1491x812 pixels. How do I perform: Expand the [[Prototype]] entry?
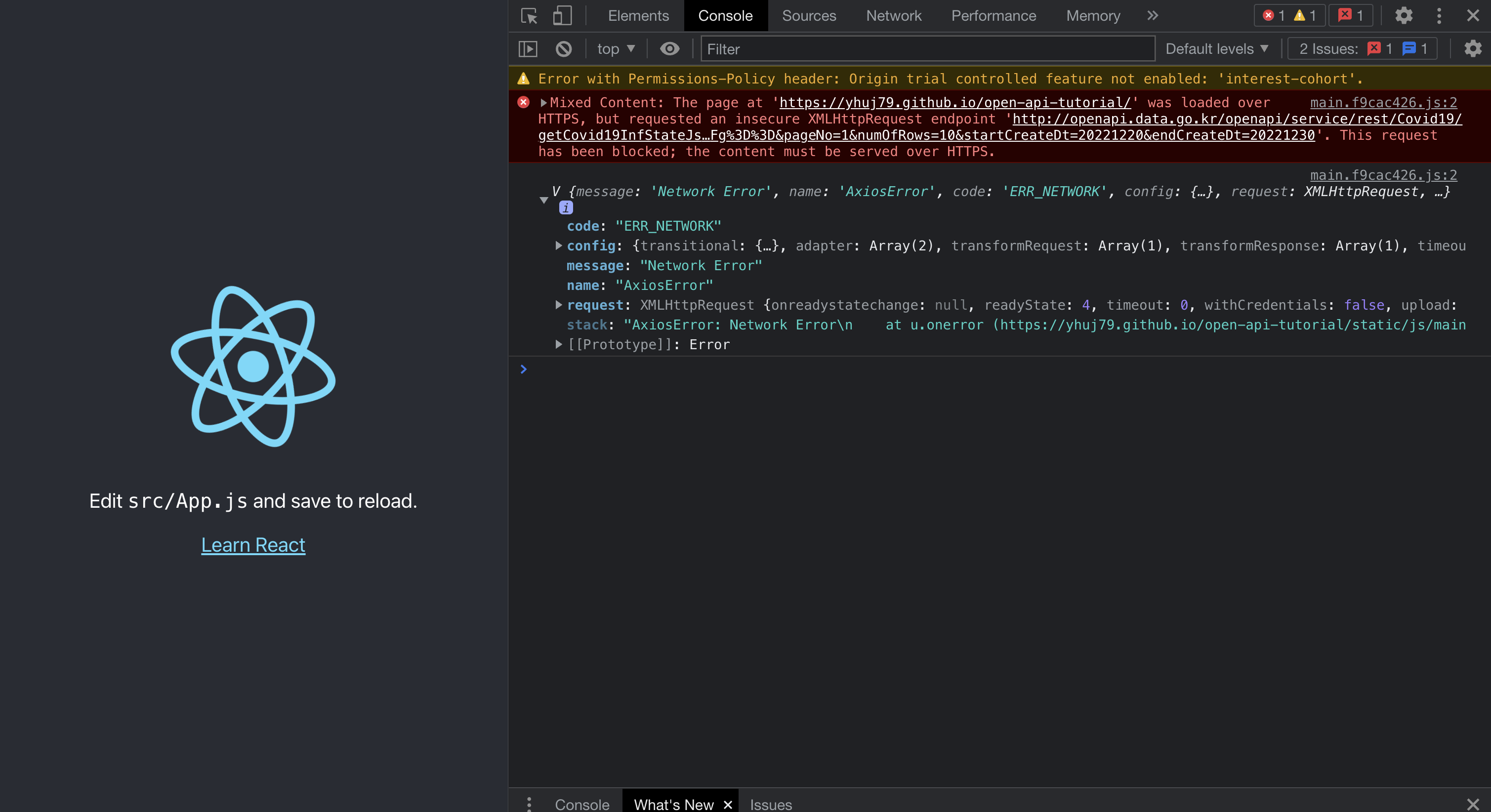click(x=559, y=344)
